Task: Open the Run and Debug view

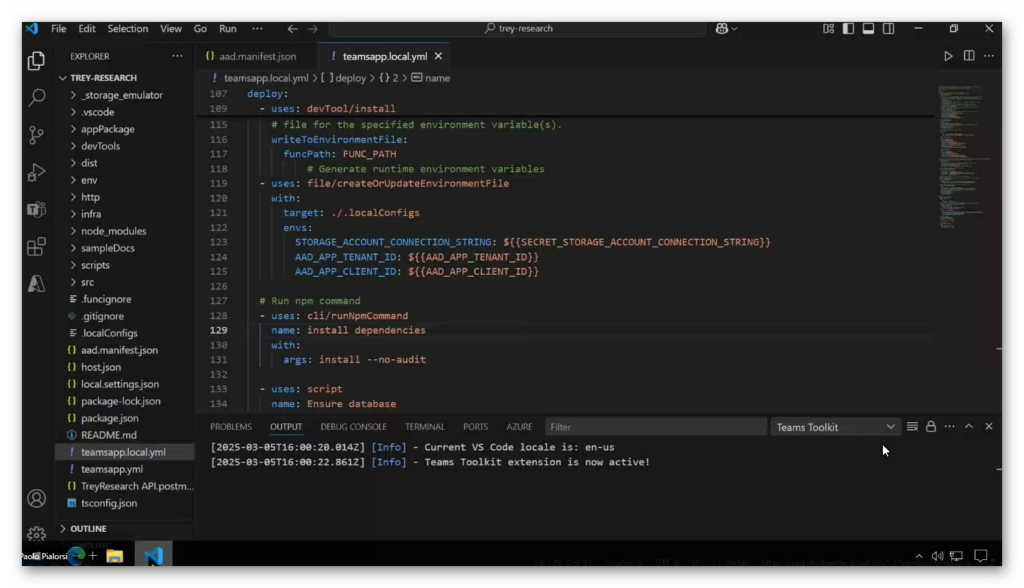Action: pyautogui.click(x=37, y=172)
